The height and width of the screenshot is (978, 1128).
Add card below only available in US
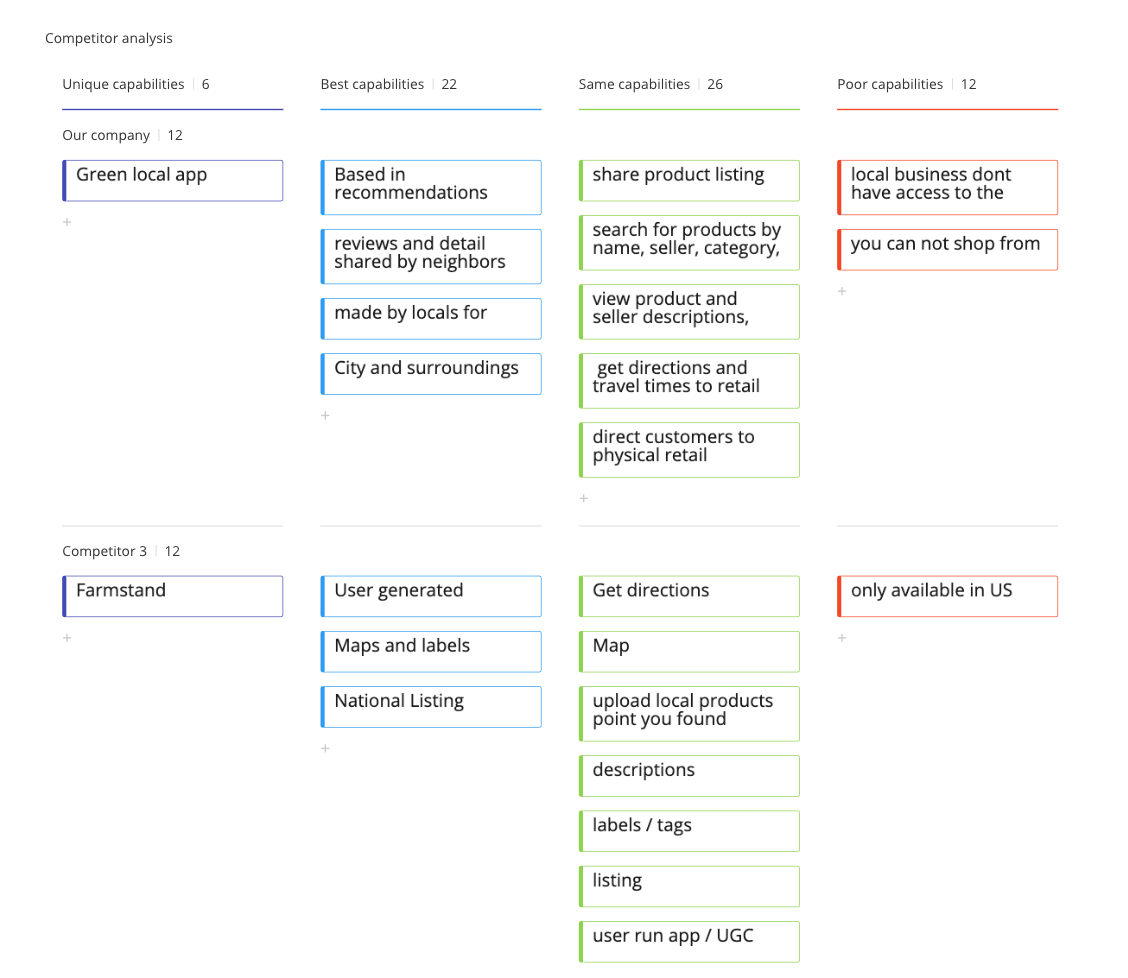(x=842, y=638)
